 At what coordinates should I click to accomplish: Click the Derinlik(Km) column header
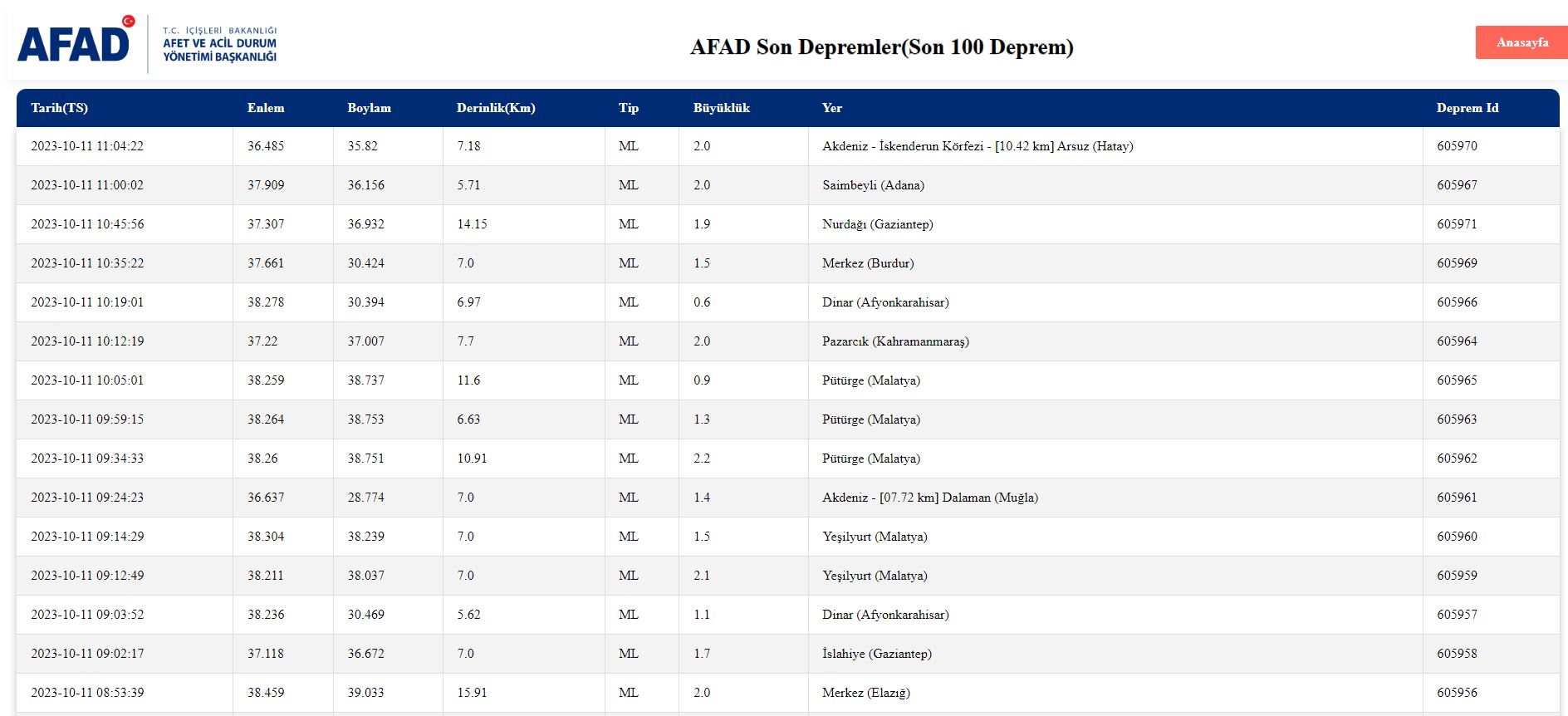[496, 108]
